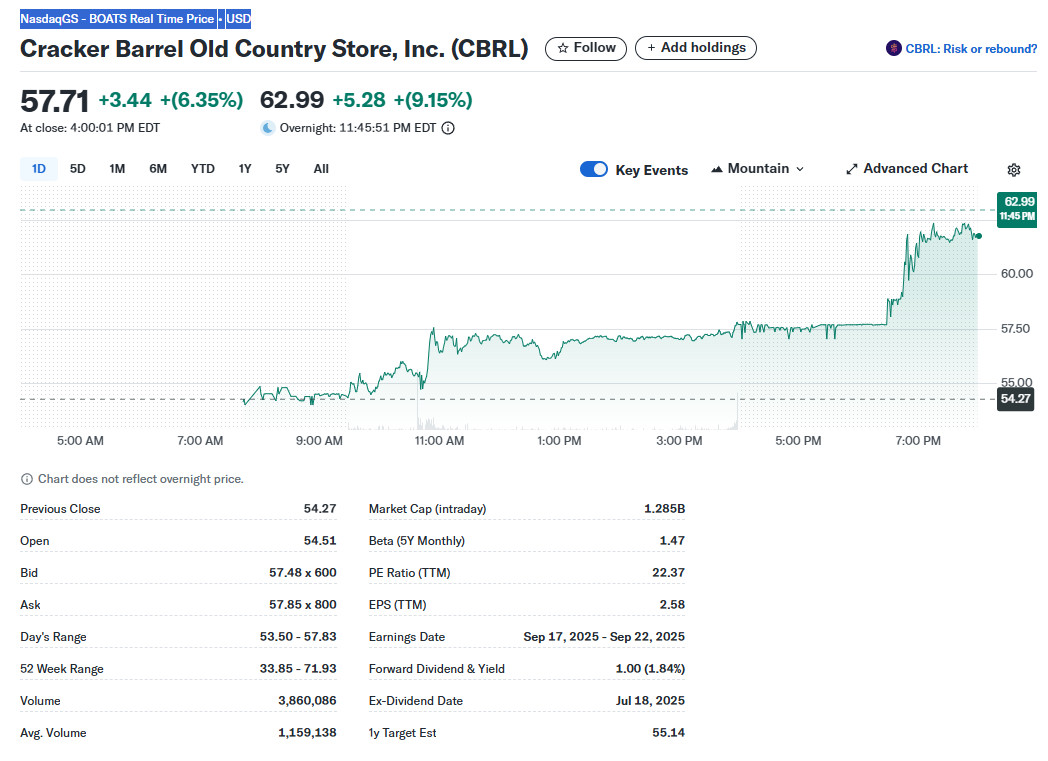Click the 60.00 price axis label

pos(1017,274)
